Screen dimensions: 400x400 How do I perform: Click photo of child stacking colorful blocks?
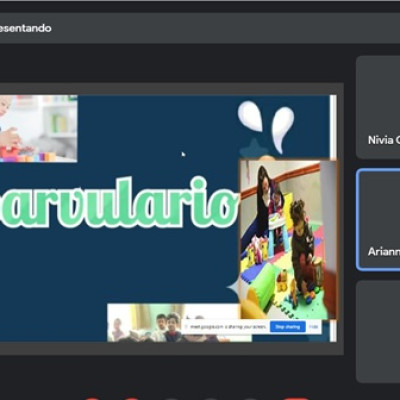point(38,129)
